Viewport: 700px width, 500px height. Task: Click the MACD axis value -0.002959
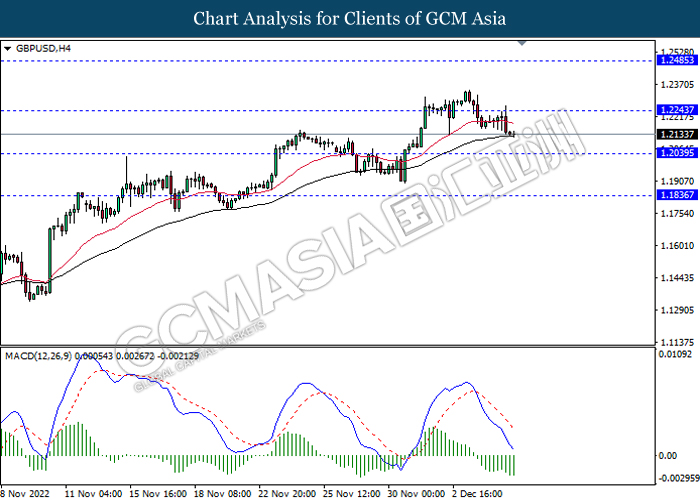tap(679, 478)
